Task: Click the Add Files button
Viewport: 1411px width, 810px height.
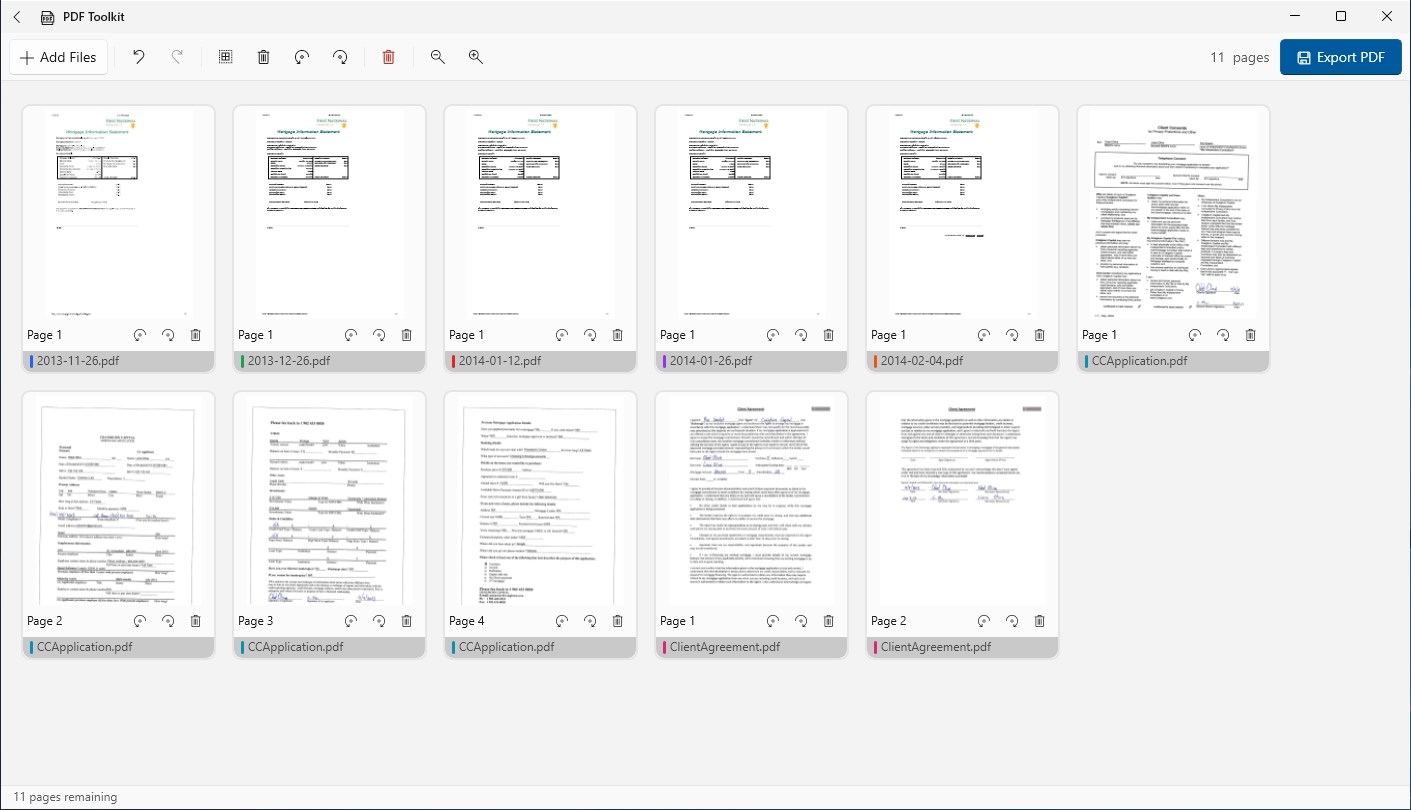Action: click(58, 57)
